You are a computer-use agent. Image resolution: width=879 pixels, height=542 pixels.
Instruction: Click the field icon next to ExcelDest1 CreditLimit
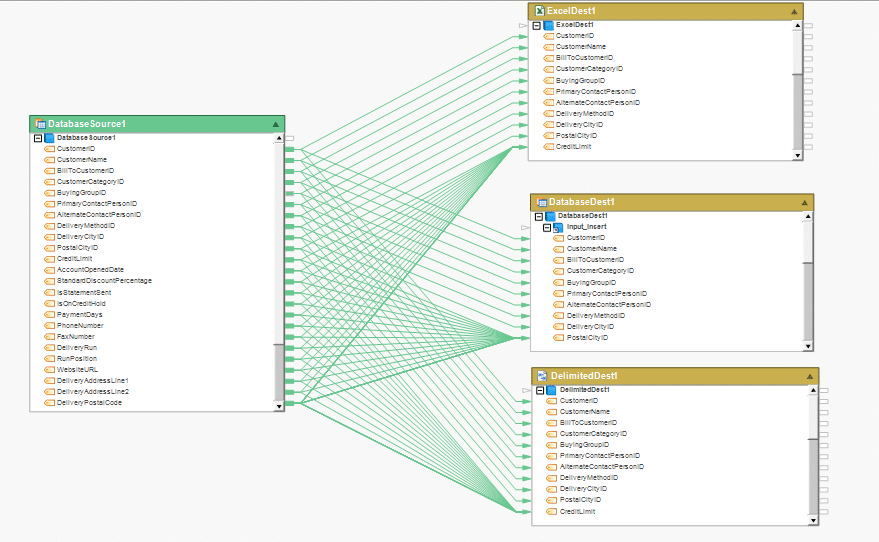(548, 146)
